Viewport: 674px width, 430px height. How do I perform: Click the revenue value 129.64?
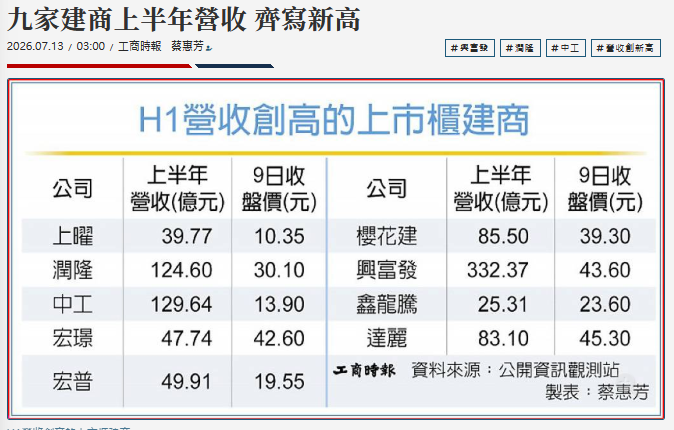[x=181, y=304]
